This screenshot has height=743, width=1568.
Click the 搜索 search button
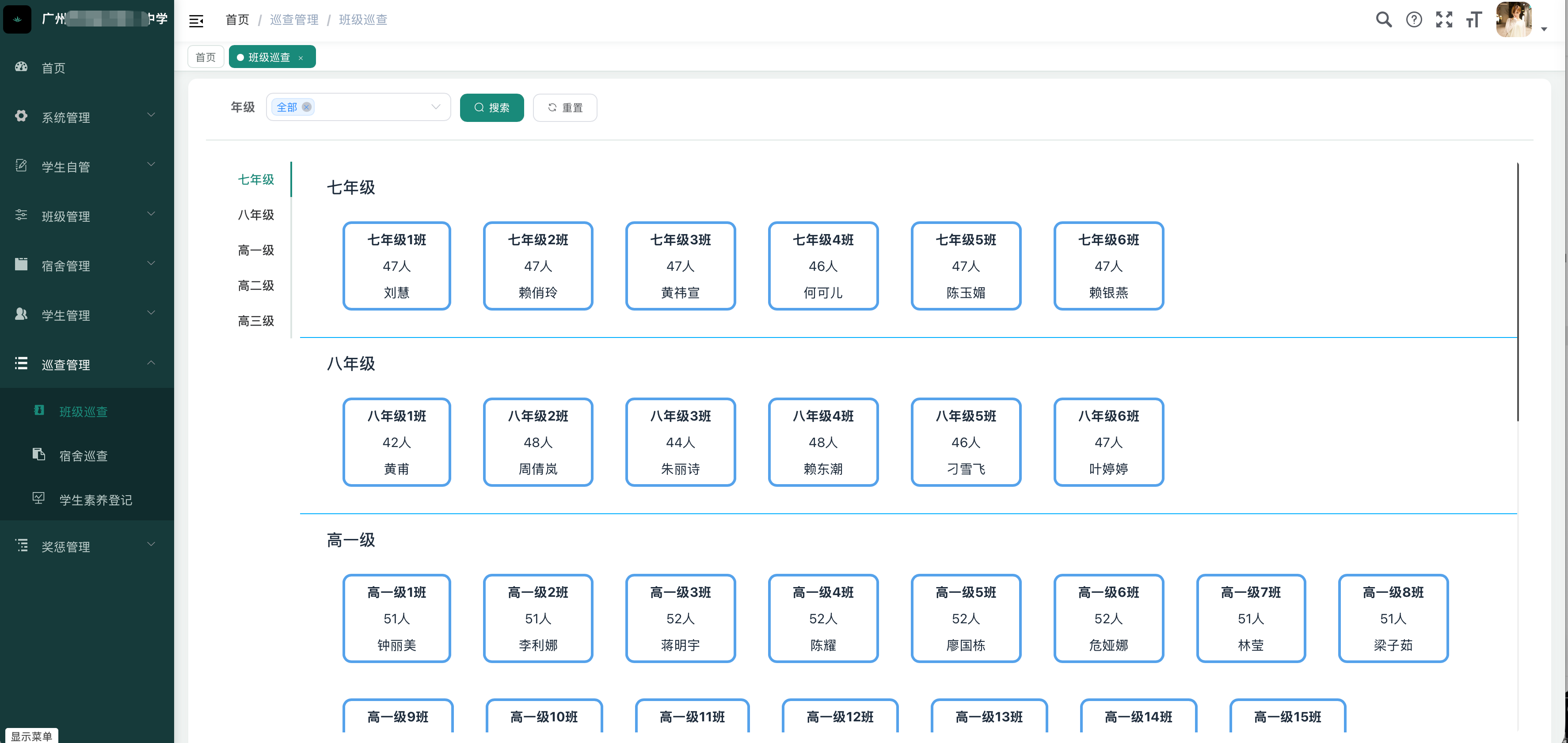click(492, 108)
